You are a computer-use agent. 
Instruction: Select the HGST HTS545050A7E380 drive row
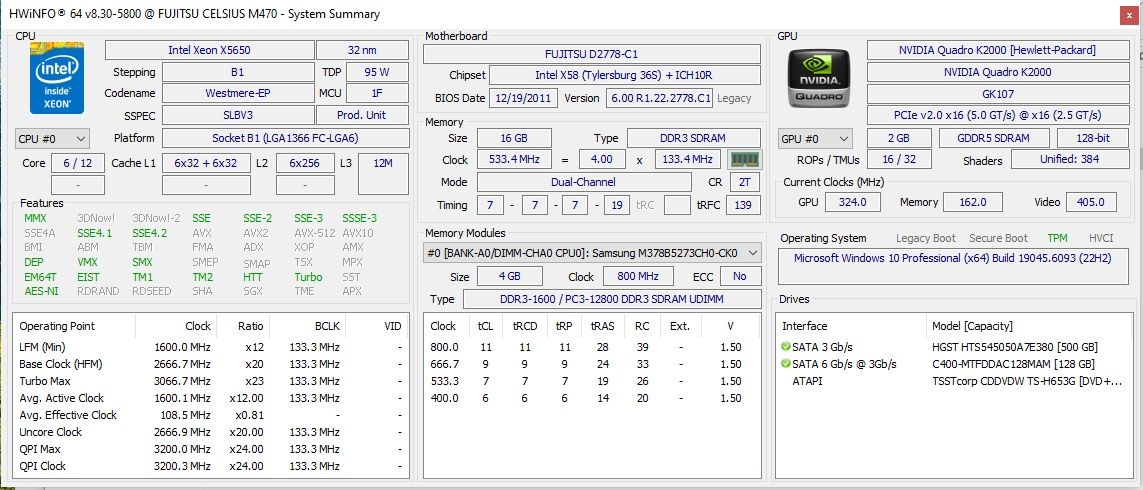[x=954, y=347]
